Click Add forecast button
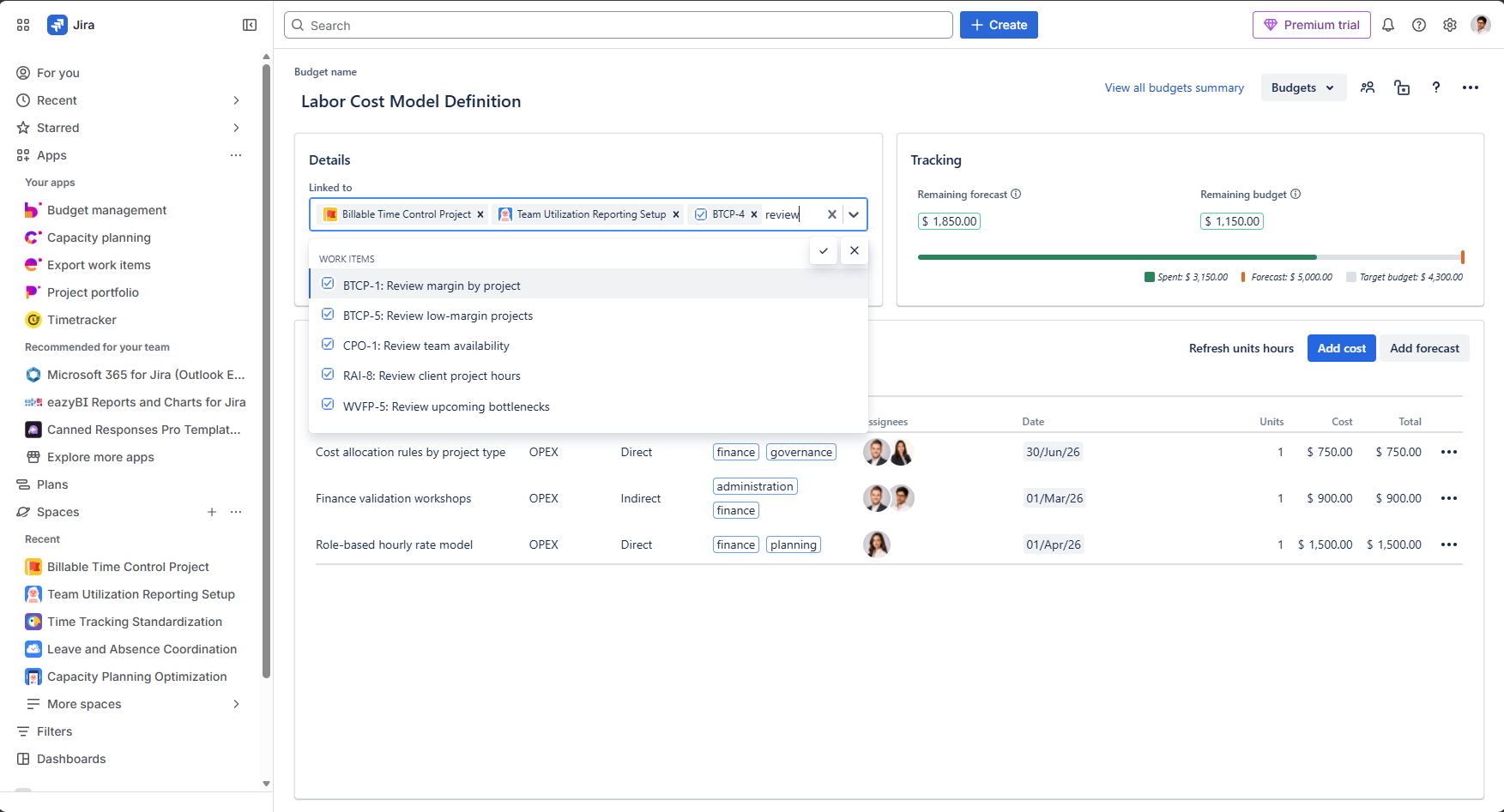 pyautogui.click(x=1424, y=348)
